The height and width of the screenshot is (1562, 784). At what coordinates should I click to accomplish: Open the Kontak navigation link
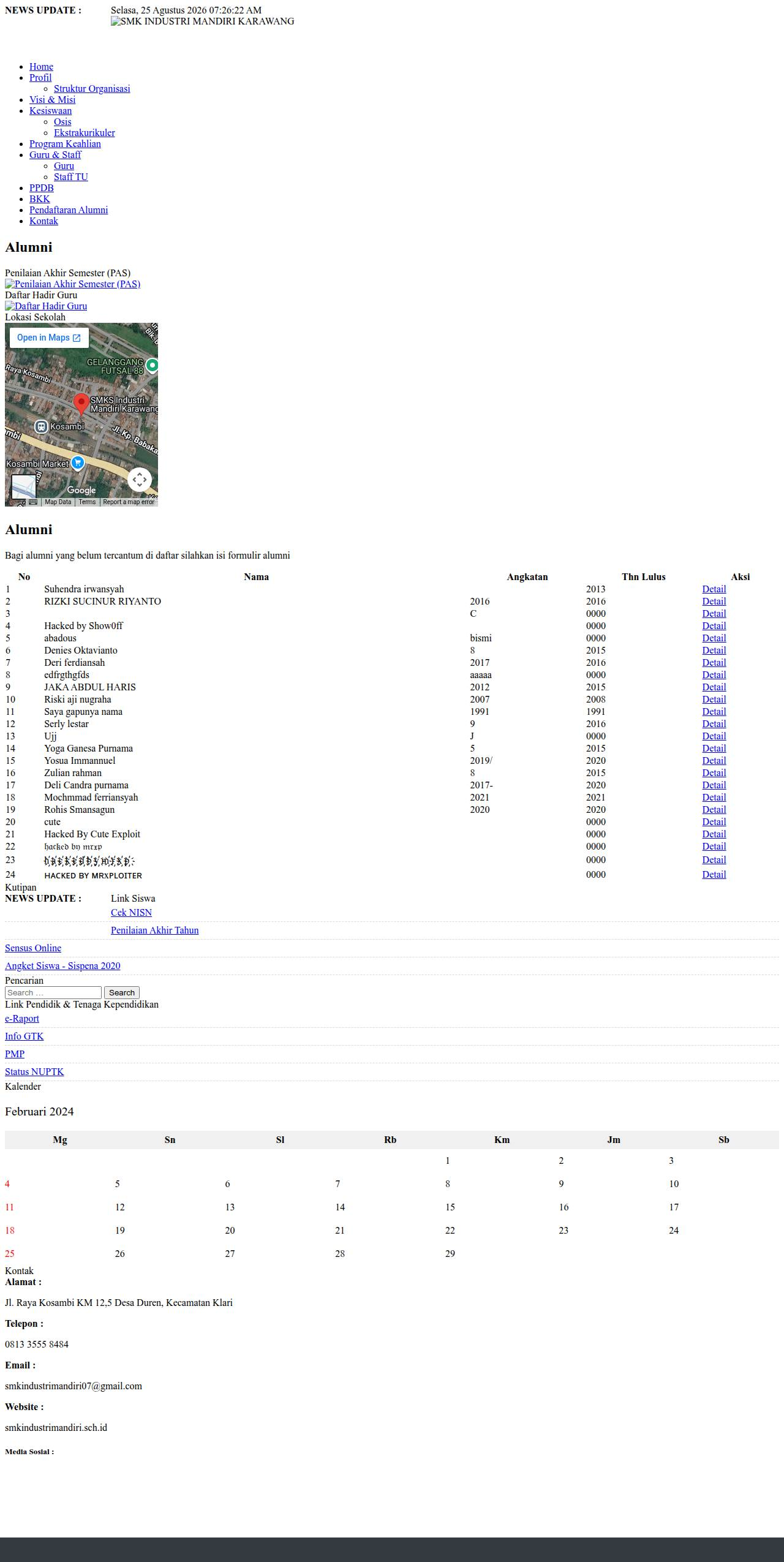(43, 221)
